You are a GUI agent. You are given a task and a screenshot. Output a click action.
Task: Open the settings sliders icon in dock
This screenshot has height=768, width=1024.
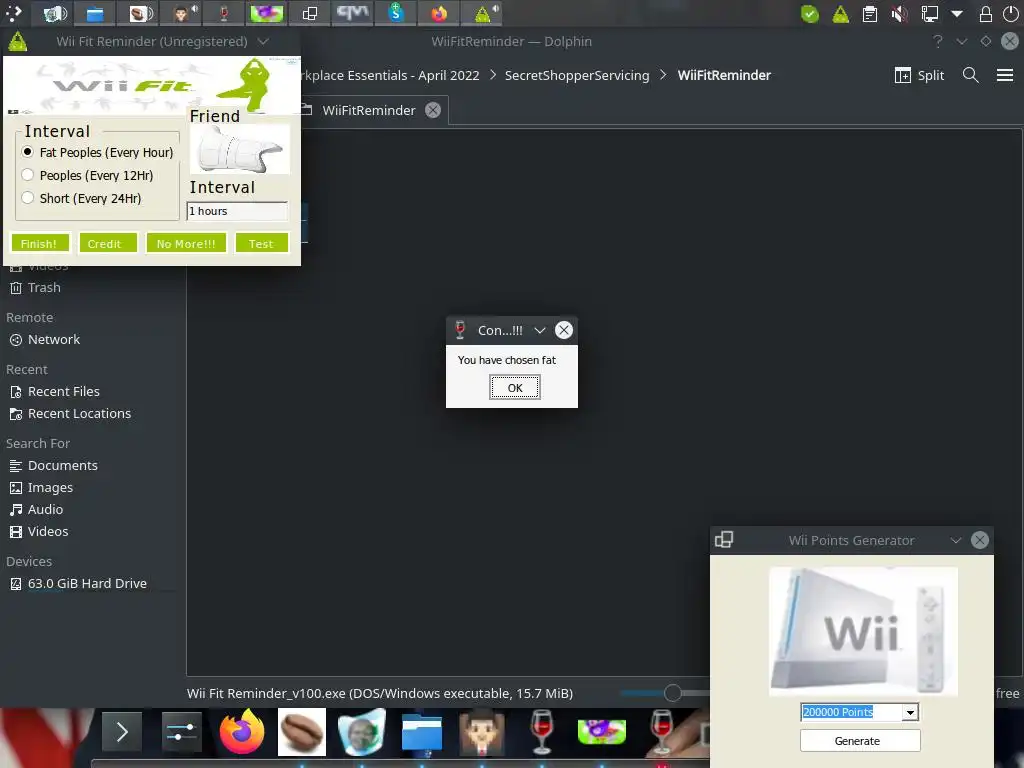click(182, 732)
